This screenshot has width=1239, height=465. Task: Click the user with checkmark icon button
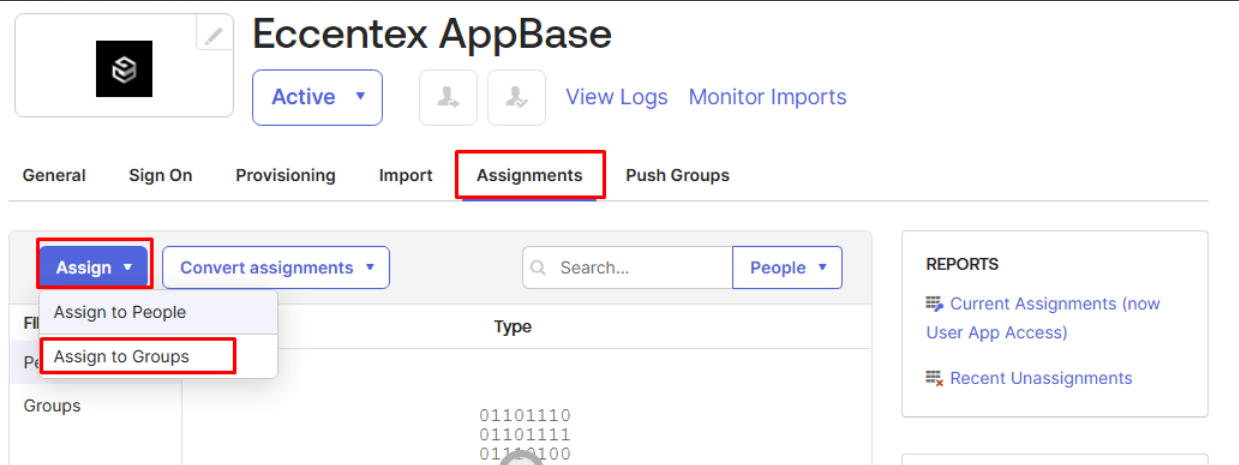(517, 97)
